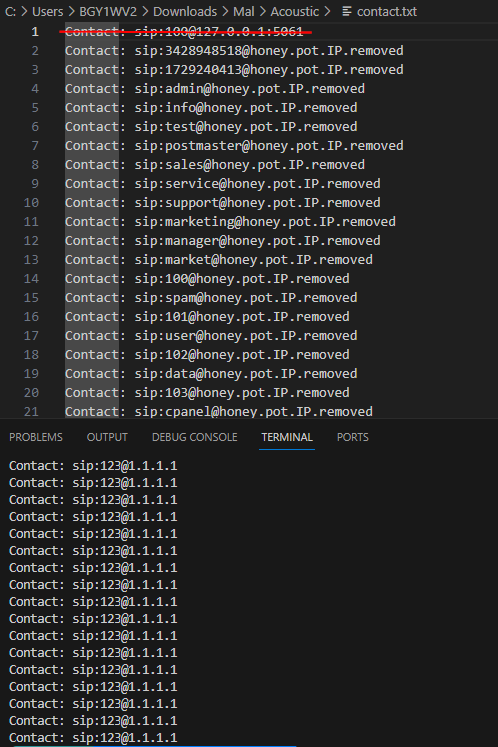The height and width of the screenshot is (747, 498).
Task: Open the DEBUG CONSOLE tab
Action: click(x=194, y=437)
